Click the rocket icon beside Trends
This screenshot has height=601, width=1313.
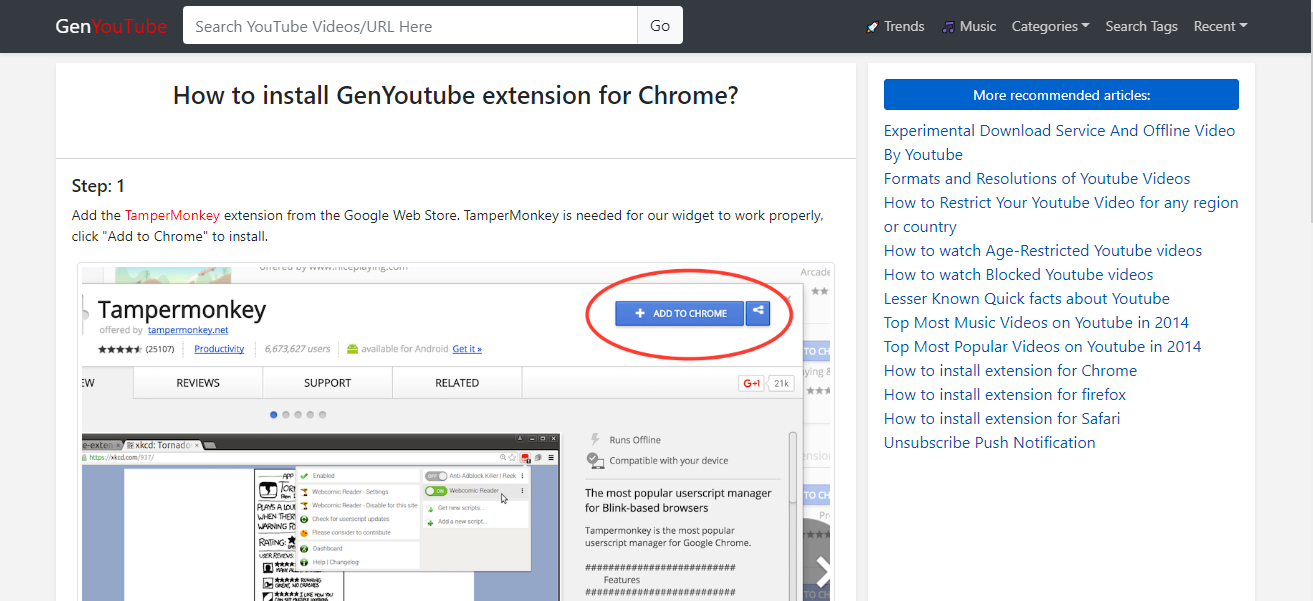coord(872,27)
